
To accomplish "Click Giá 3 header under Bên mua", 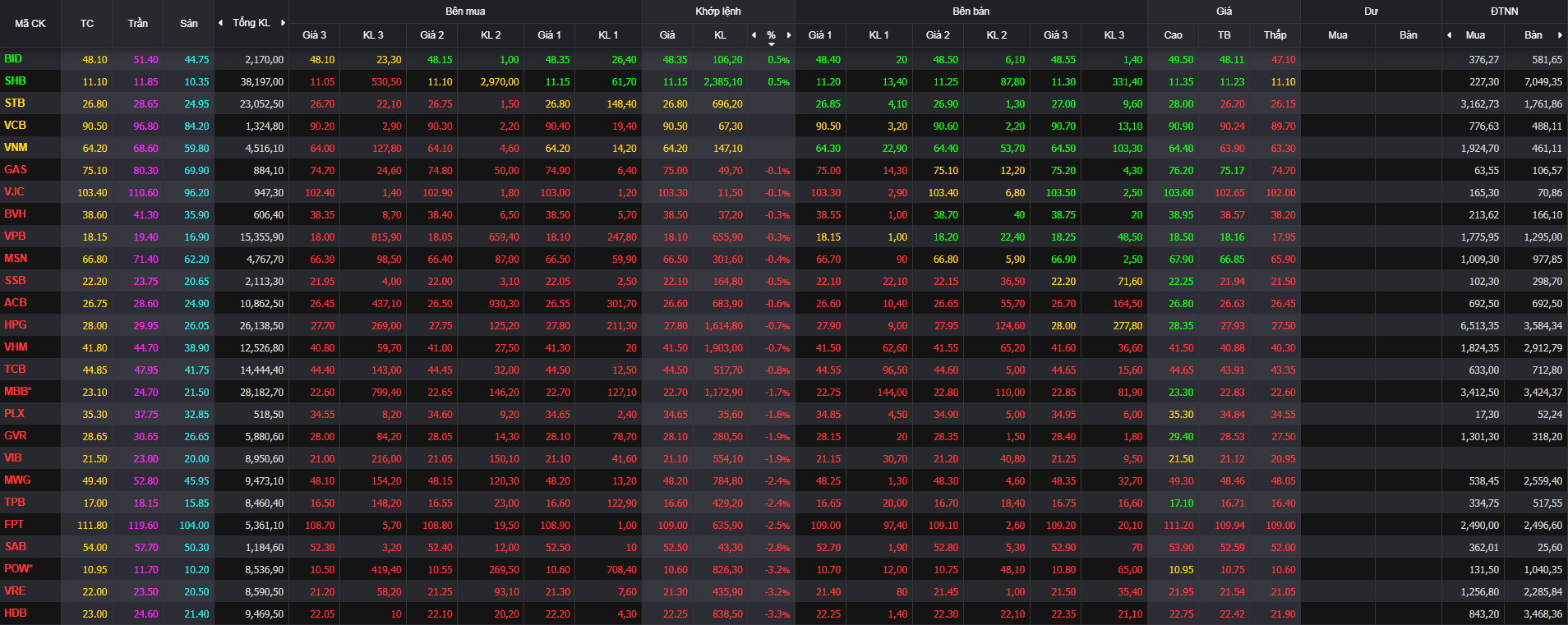I will pos(314,35).
